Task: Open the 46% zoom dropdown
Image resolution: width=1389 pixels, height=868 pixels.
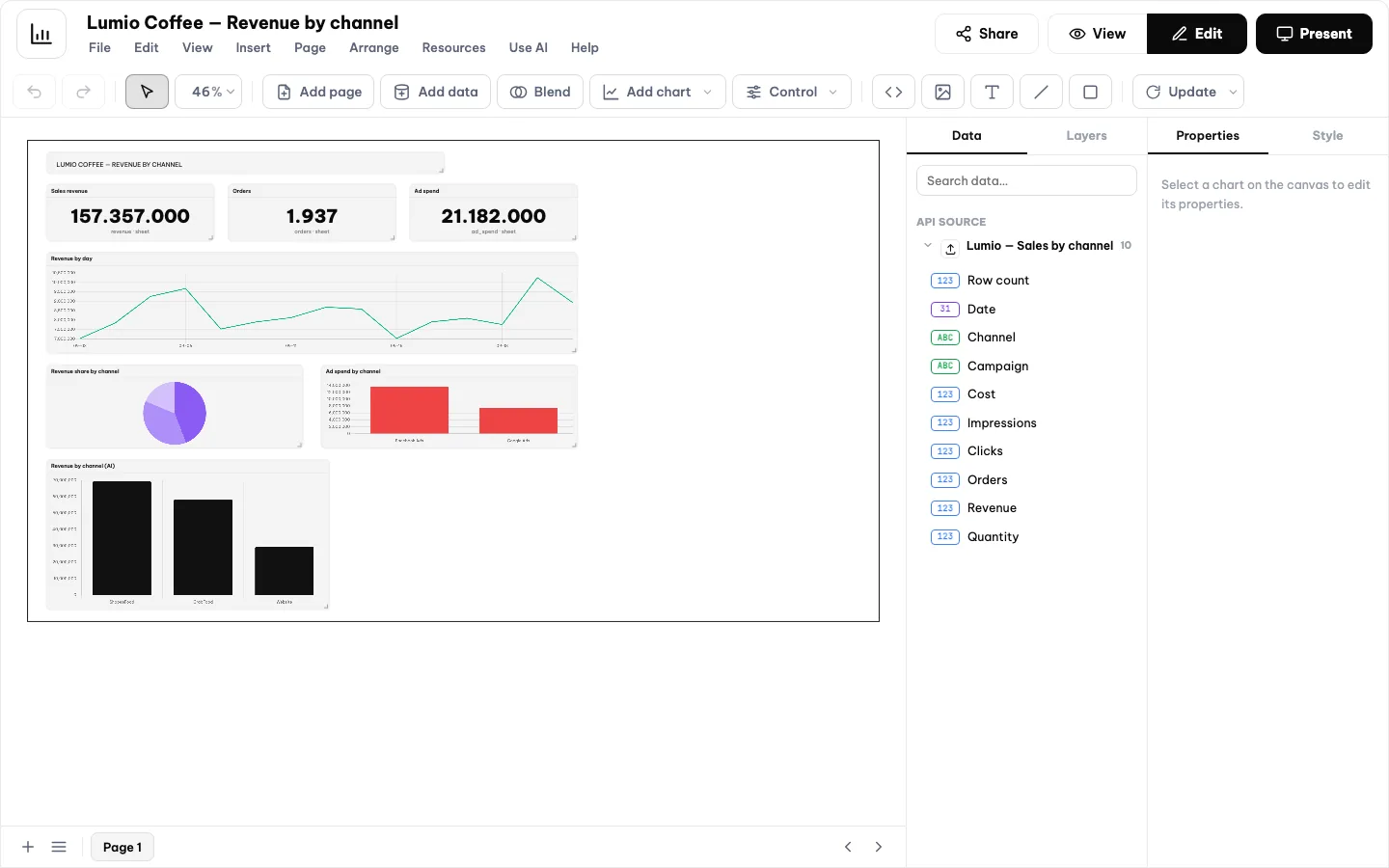Action: click(208, 92)
